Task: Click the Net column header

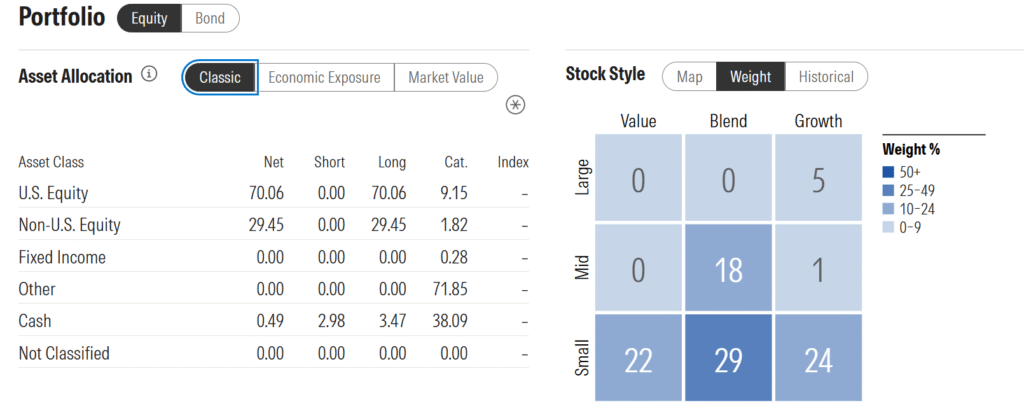Action: (272, 162)
